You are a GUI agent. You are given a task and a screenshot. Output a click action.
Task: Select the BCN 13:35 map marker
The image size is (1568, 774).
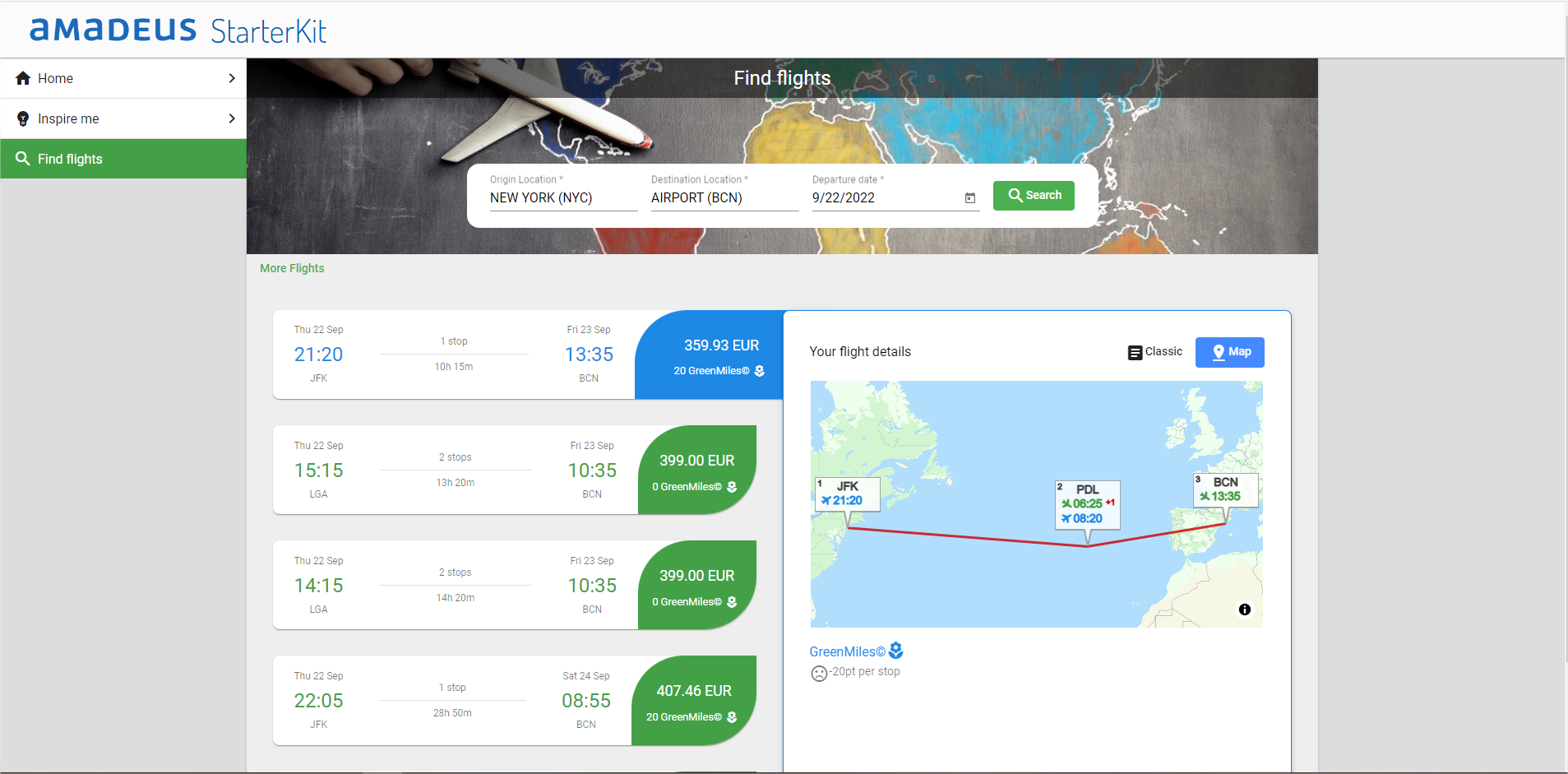(1225, 489)
